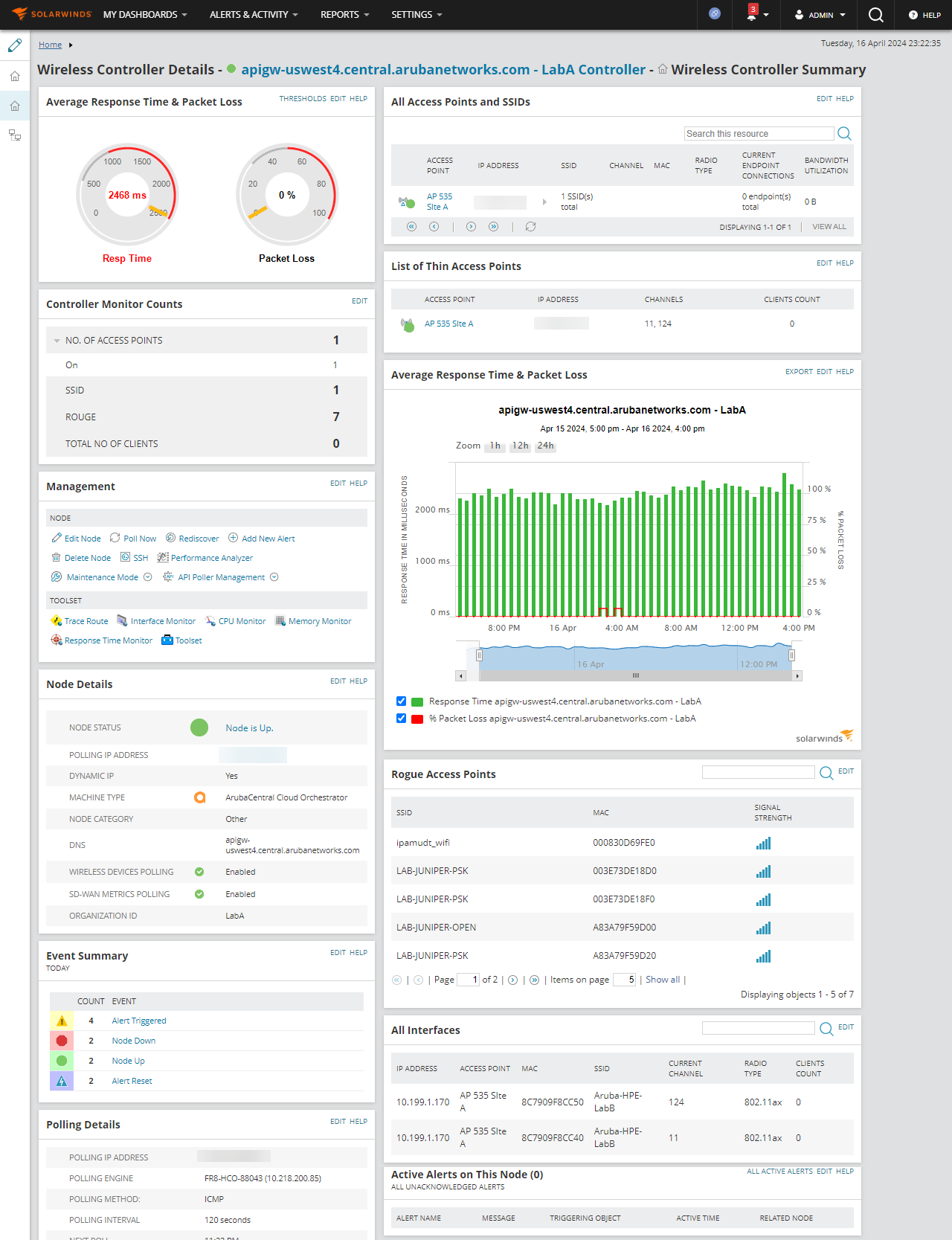Set chart zoom to 24h
This screenshot has height=1240, width=952.
[545, 446]
